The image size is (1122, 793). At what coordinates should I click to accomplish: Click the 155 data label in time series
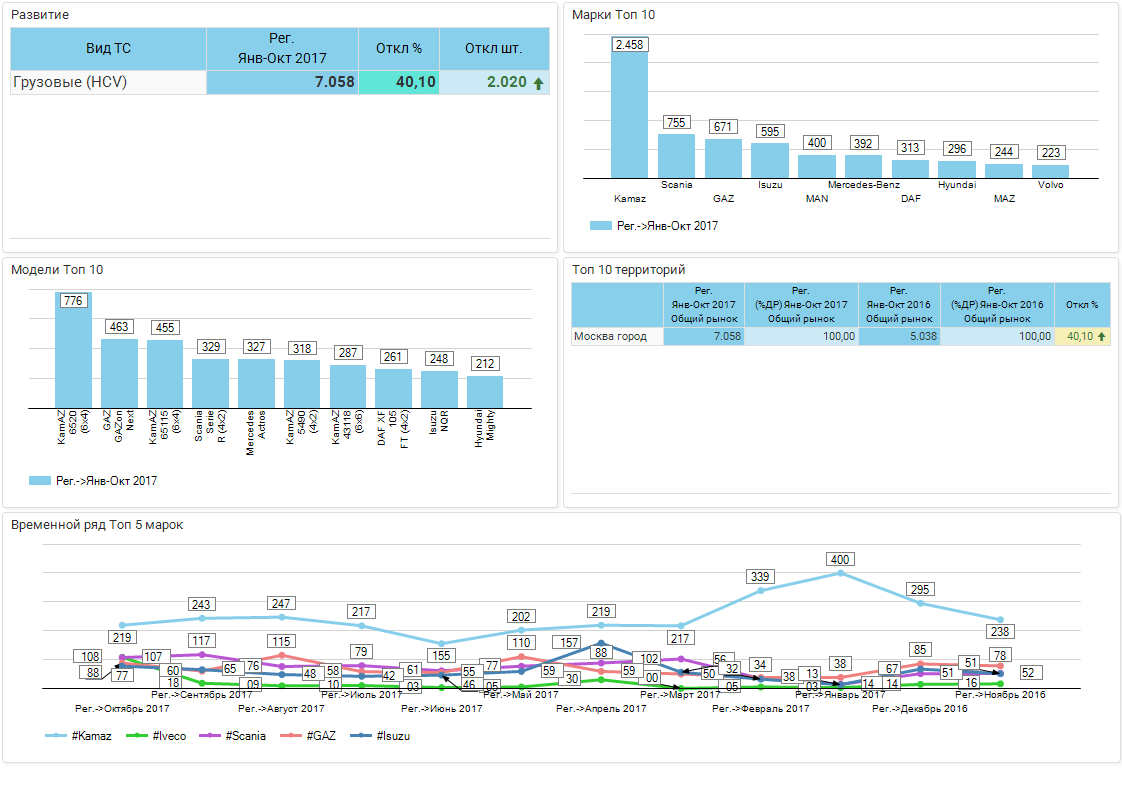tap(442, 656)
